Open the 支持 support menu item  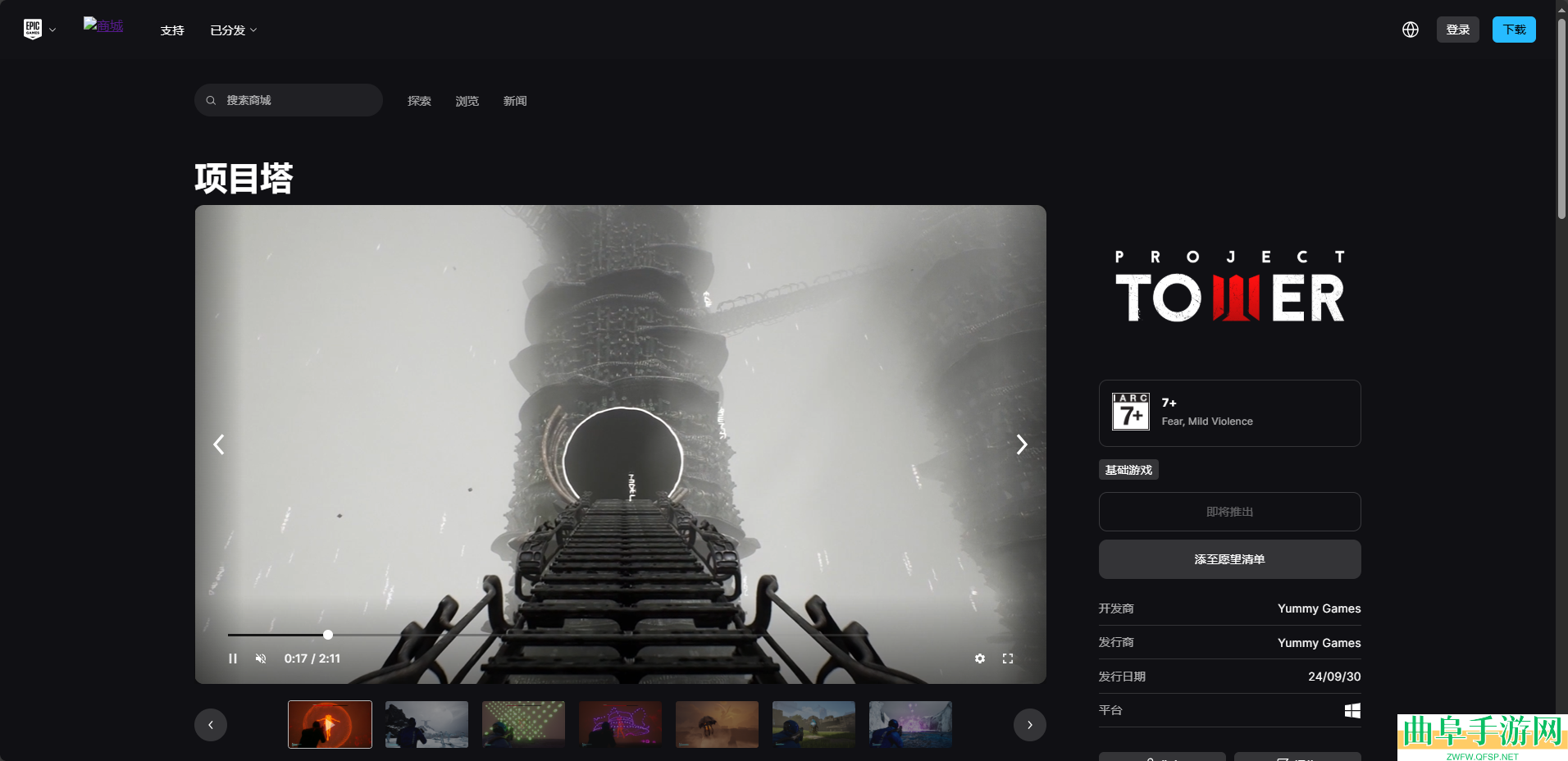click(x=172, y=30)
